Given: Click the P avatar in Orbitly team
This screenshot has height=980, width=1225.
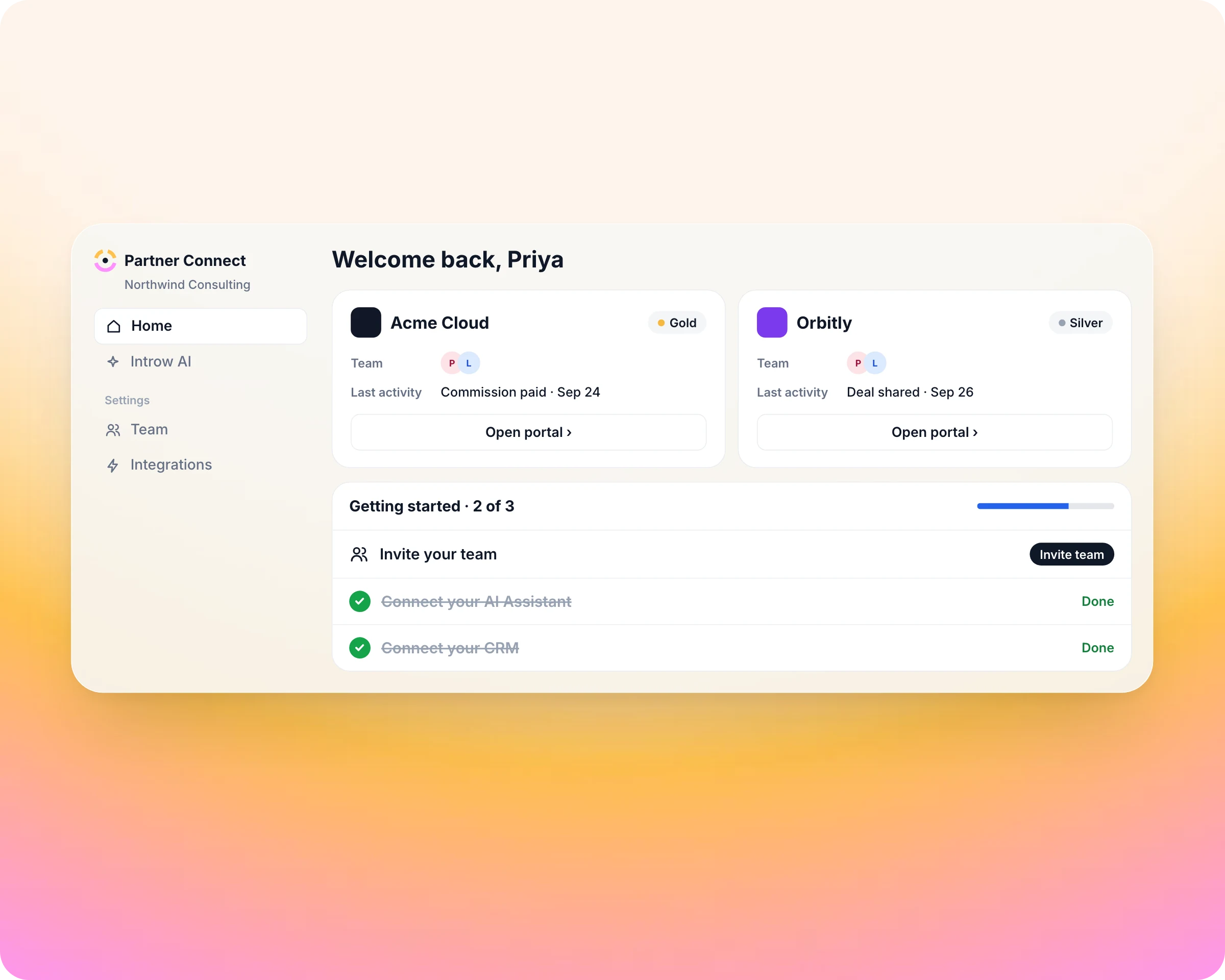Looking at the screenshot, I should pyautogui.click(x=858, y=363).
